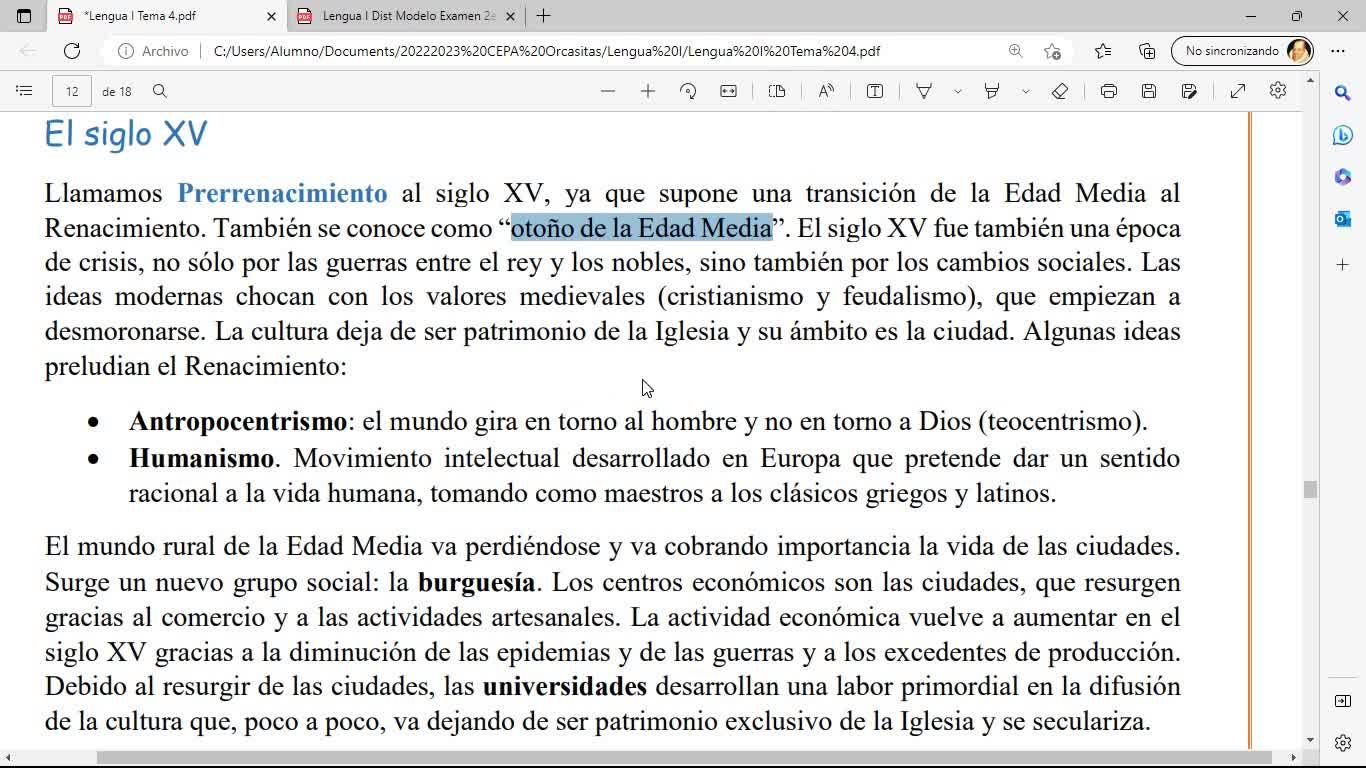Open Outlook in the sidebar

point(1343,219)
